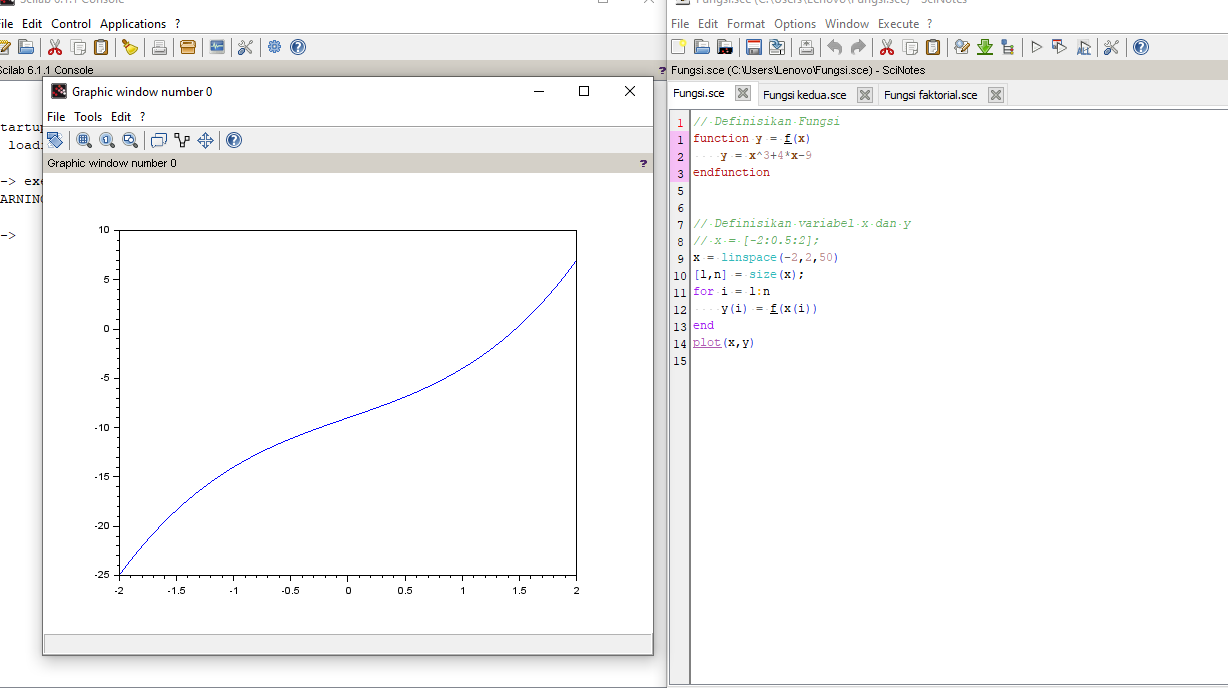Click the console Copy icon
This screenshot has height=688, width=1228.
pyautogui.click(x=78, y=47)
